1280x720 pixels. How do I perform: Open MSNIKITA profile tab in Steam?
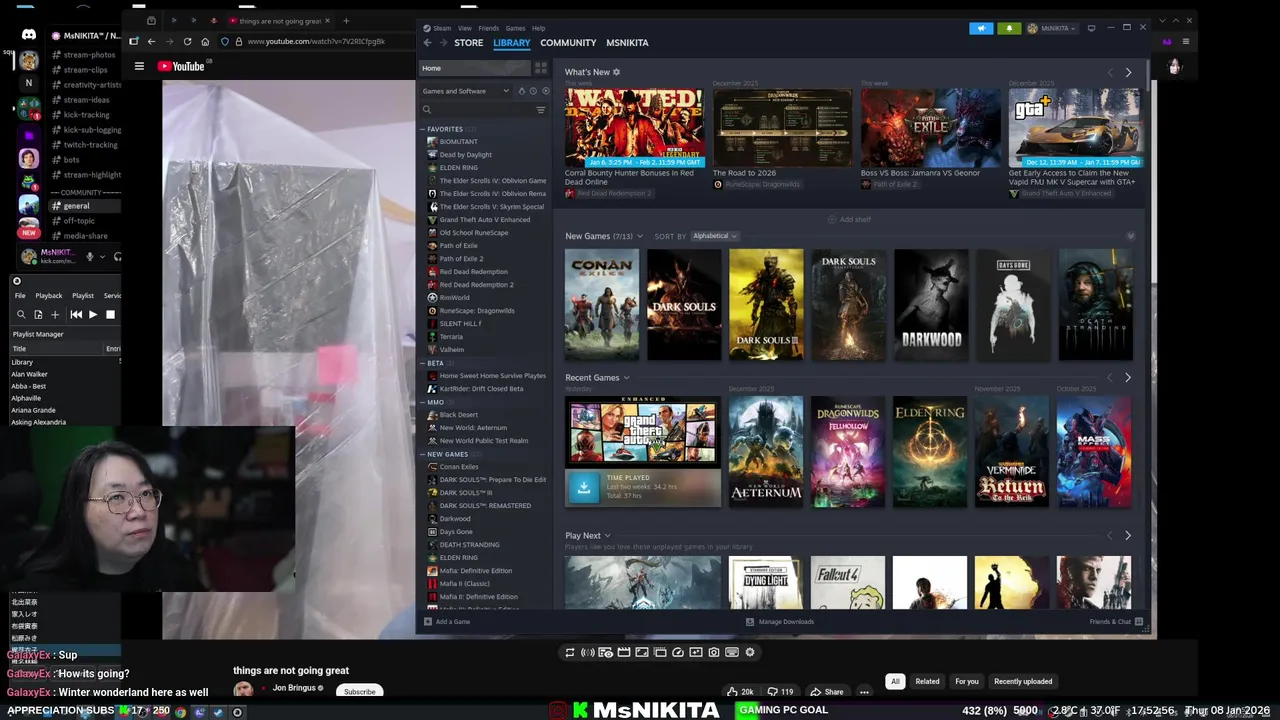[627, 43]
